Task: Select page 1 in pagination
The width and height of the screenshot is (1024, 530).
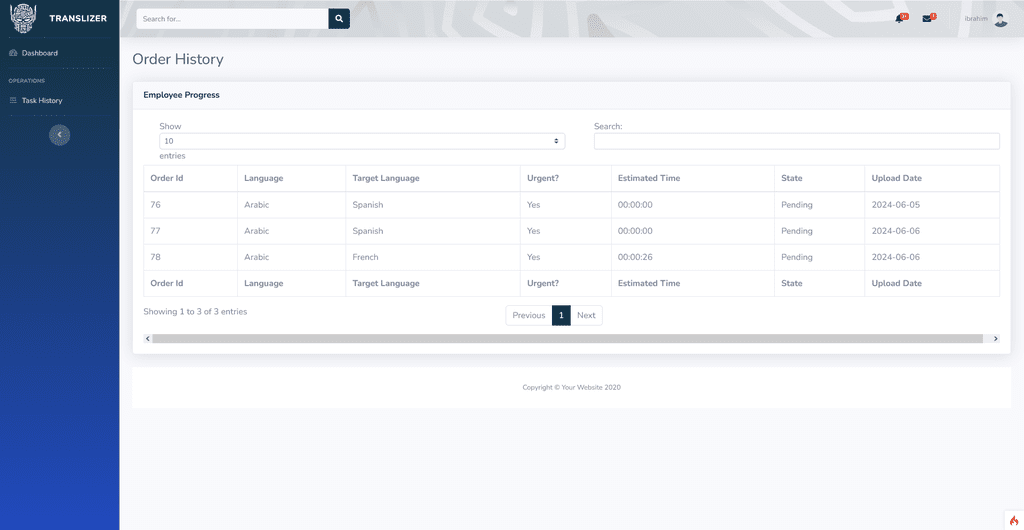Action: [561, 315]
